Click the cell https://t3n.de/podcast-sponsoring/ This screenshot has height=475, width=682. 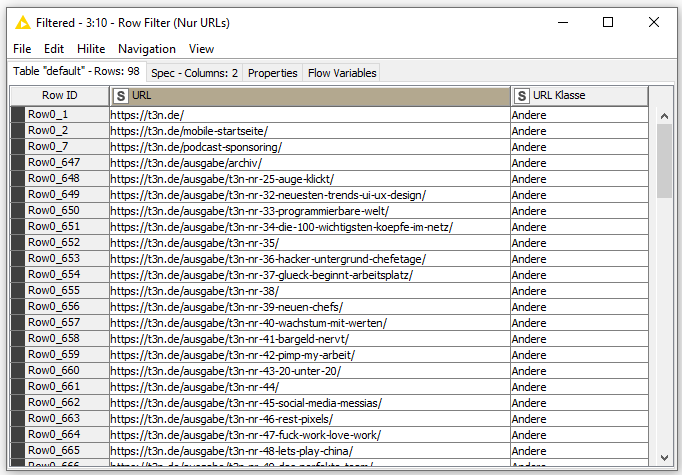point(310,147)
